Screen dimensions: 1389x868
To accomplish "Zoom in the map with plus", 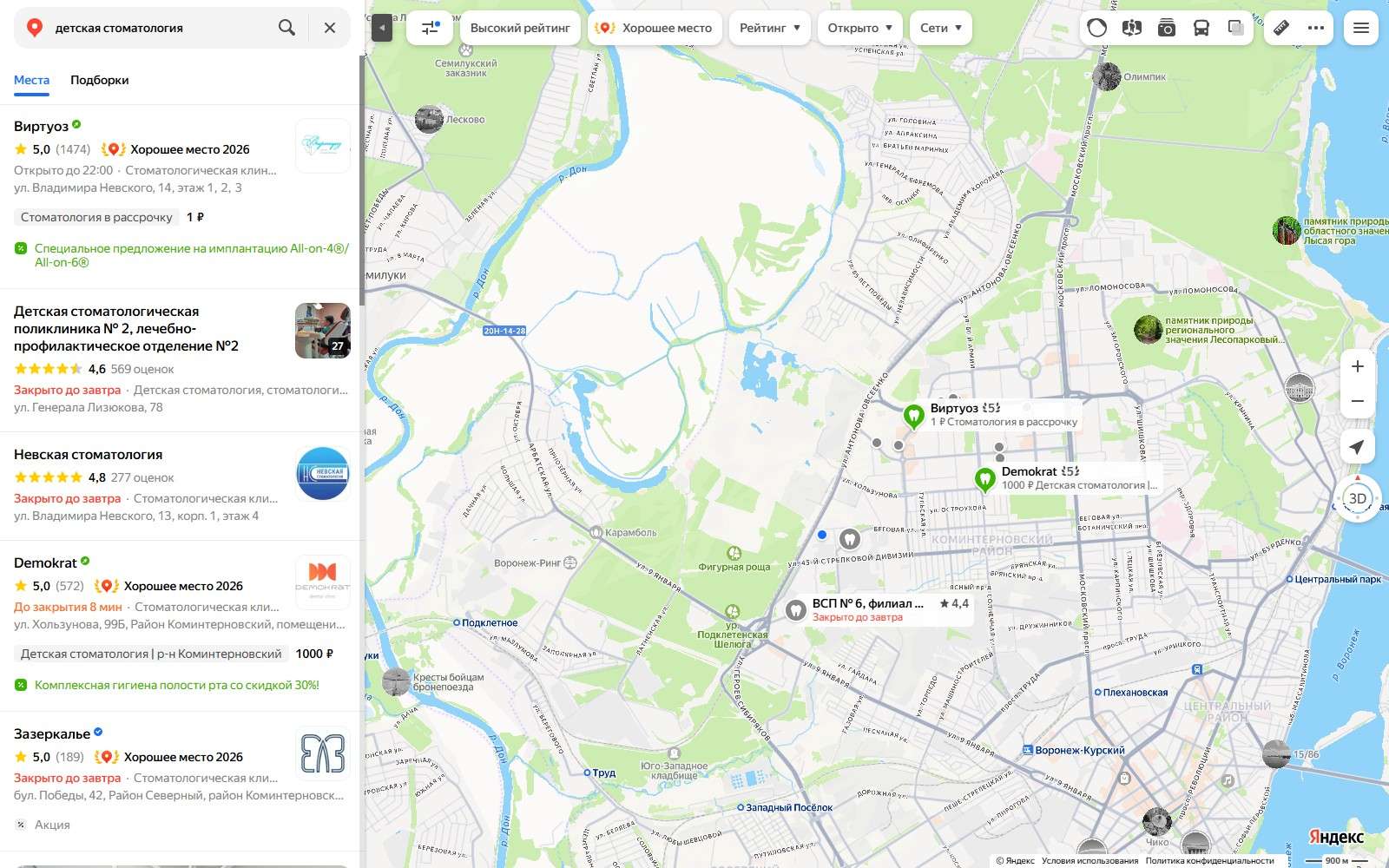I will 1358,366.
